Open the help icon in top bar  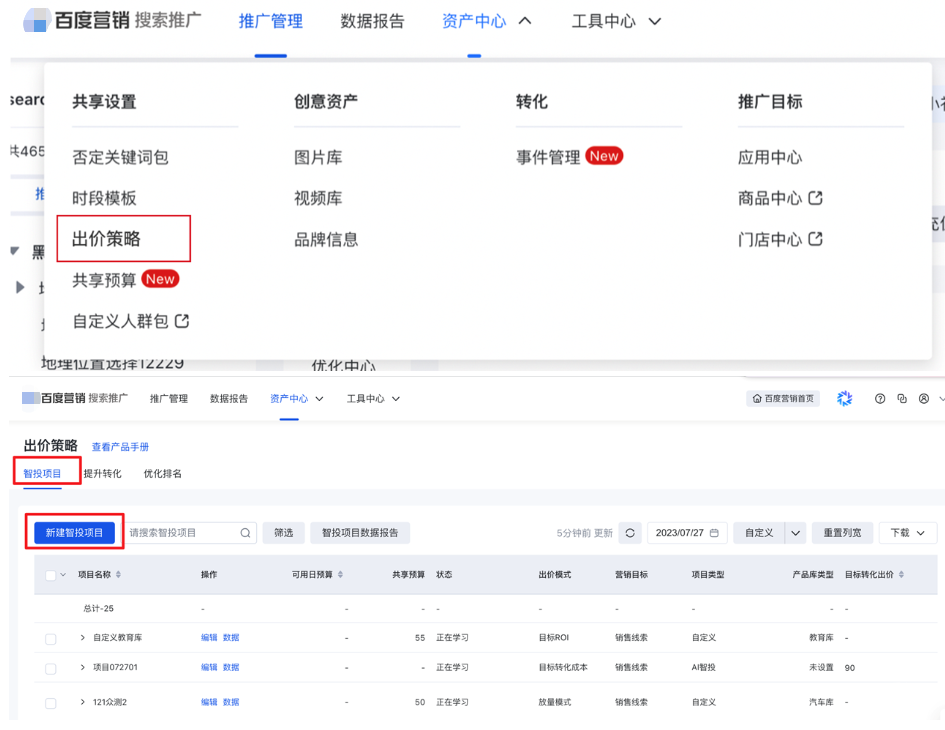point(880,398)
